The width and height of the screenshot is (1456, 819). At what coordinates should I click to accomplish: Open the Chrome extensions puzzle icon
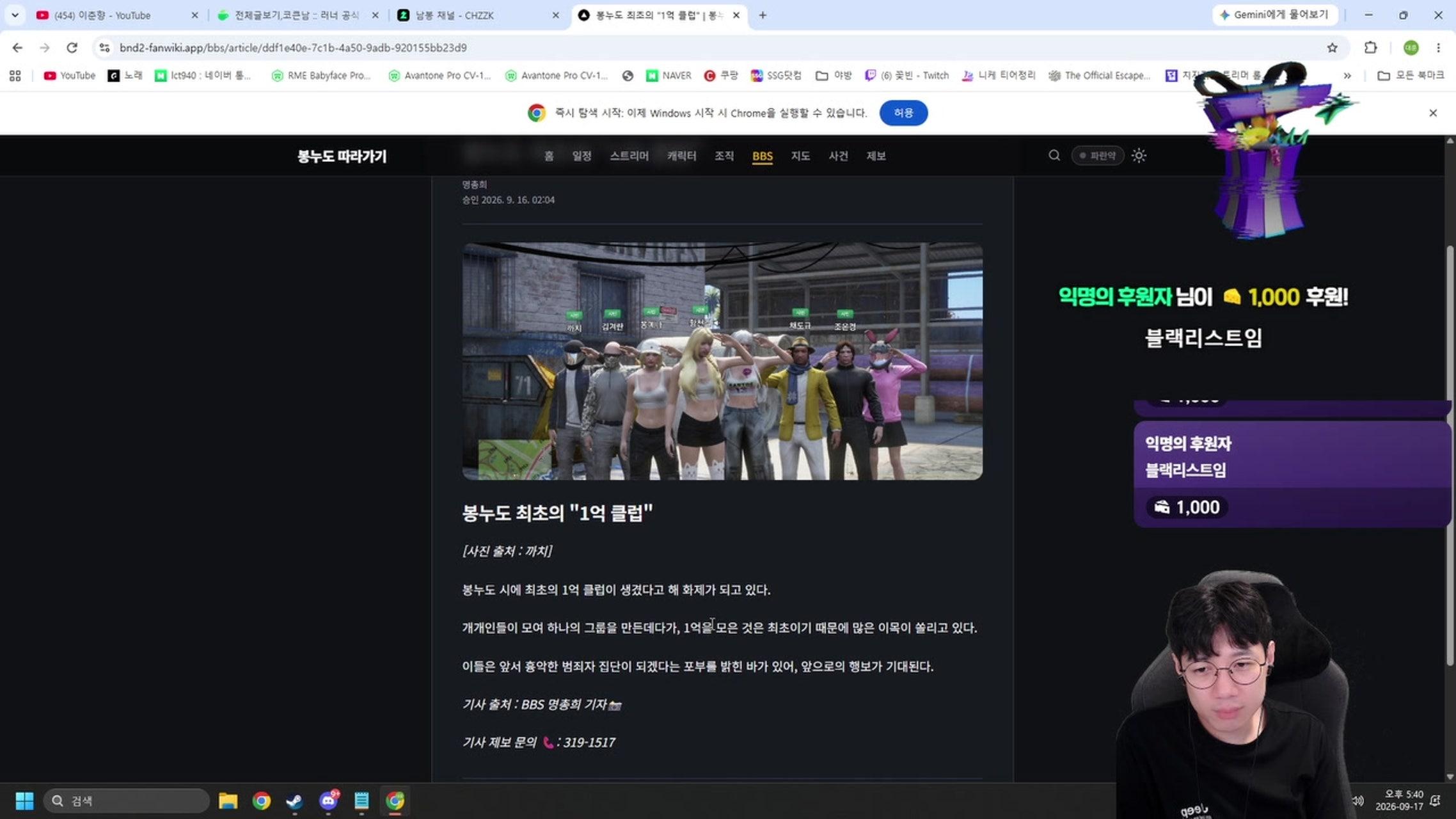[1370, 47]
